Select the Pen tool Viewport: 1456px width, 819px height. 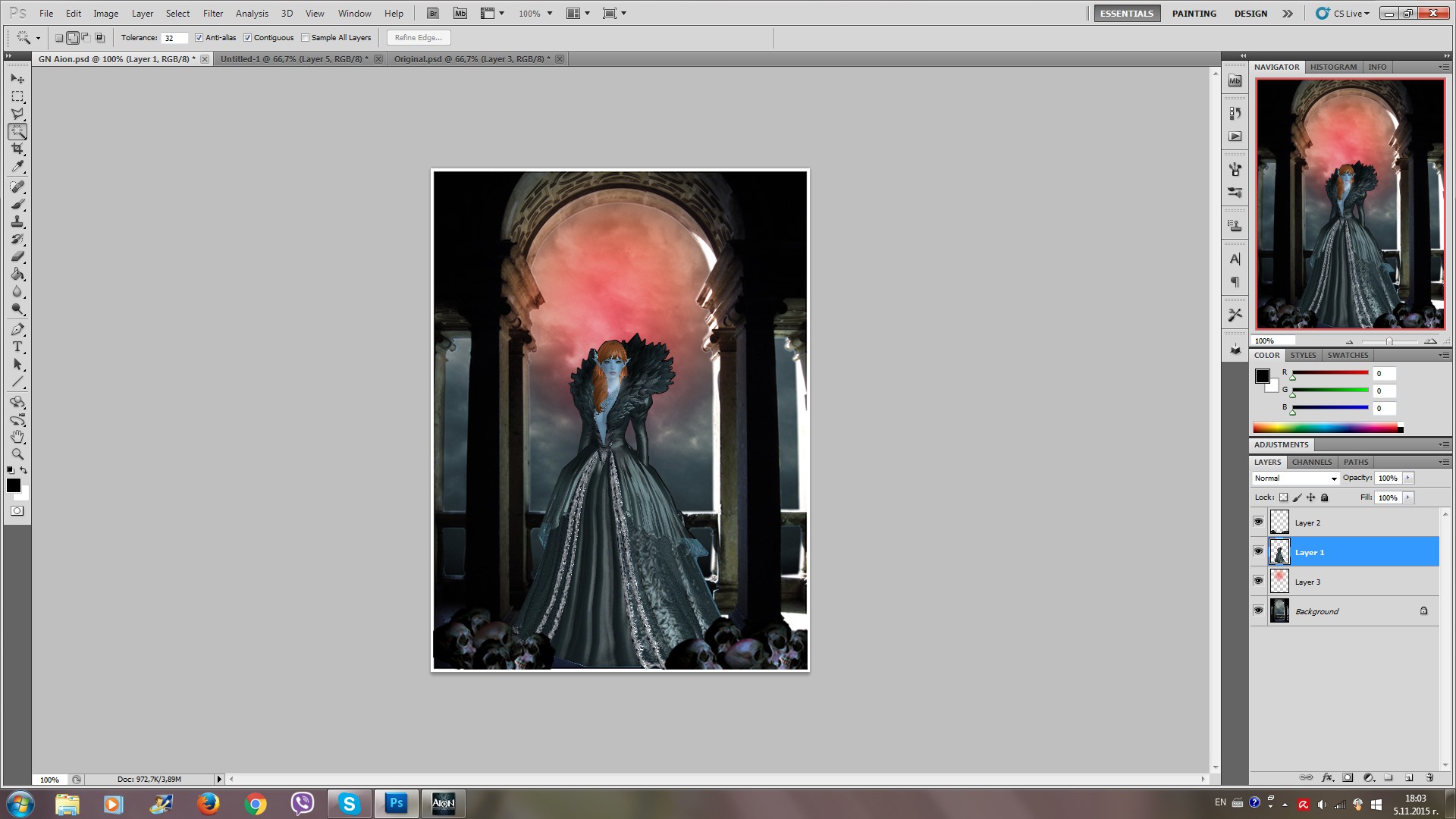point(17,329)
